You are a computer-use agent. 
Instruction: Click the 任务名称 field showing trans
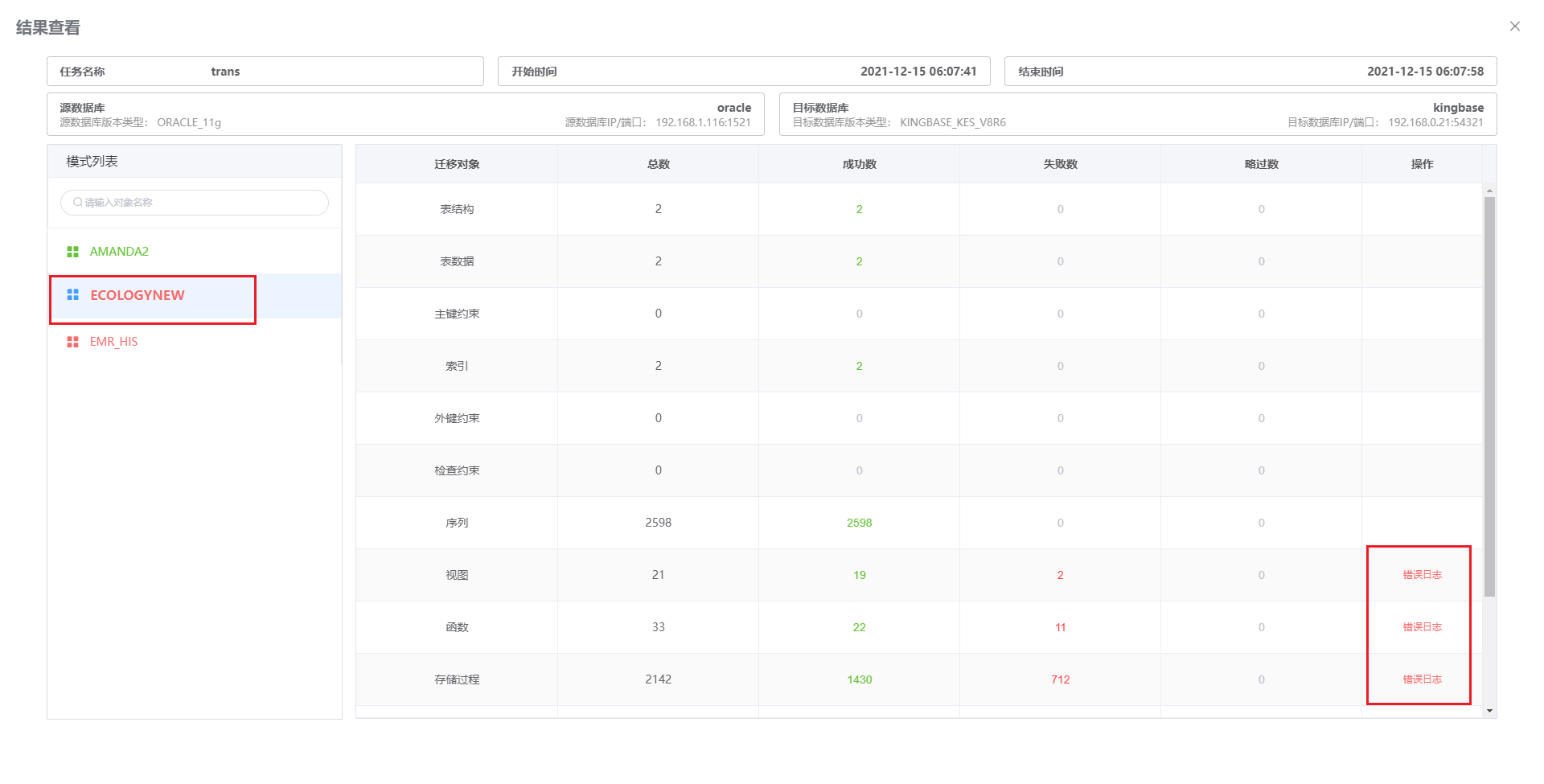click(265, 71)
